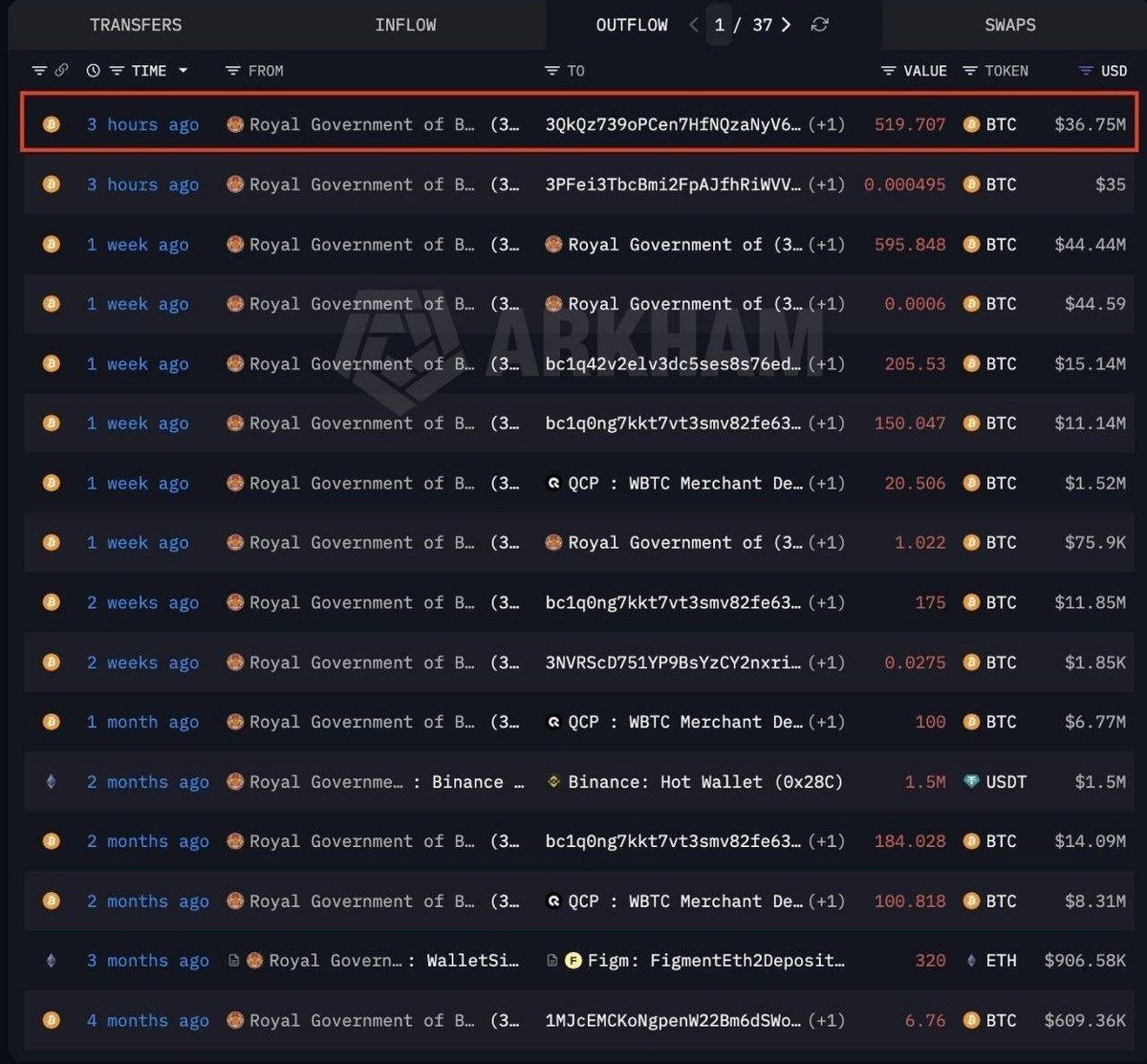Click the USDT token diamond icon

click(971, 782)
